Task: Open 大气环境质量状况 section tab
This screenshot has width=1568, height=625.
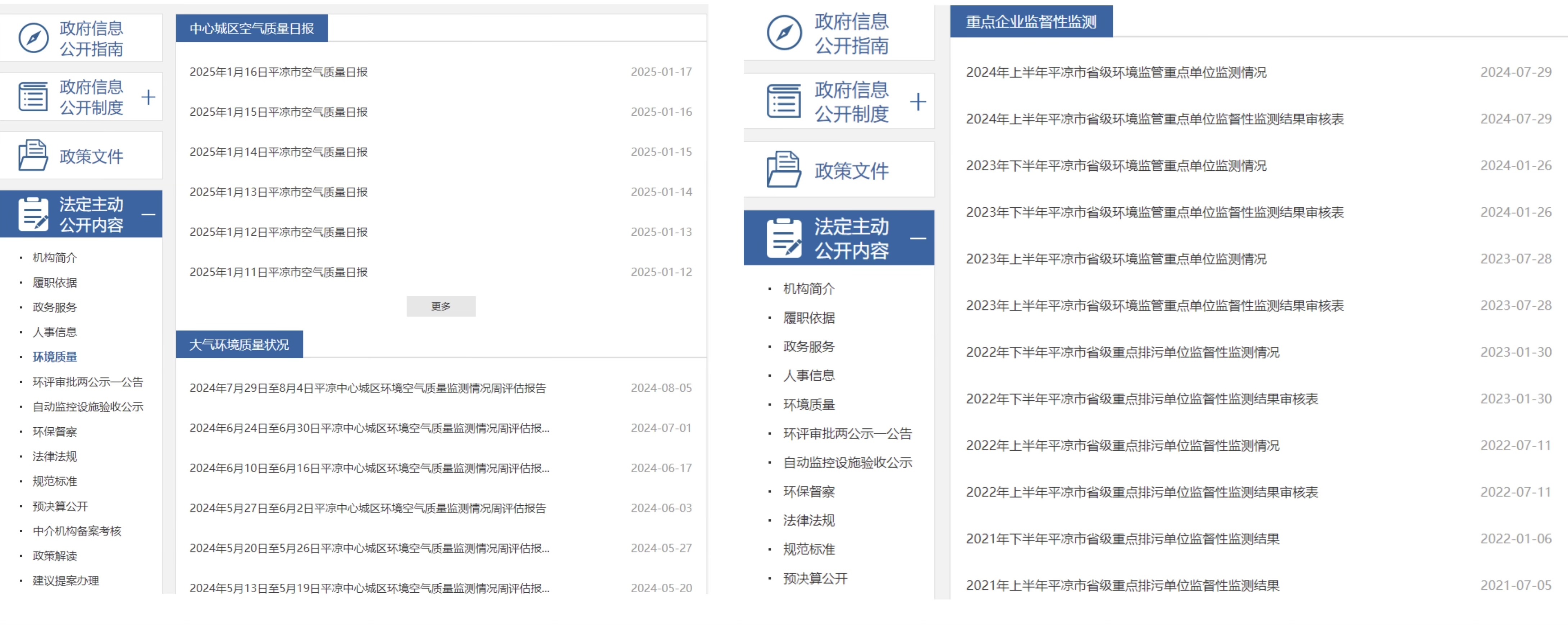Action: [x=239, y=344]
